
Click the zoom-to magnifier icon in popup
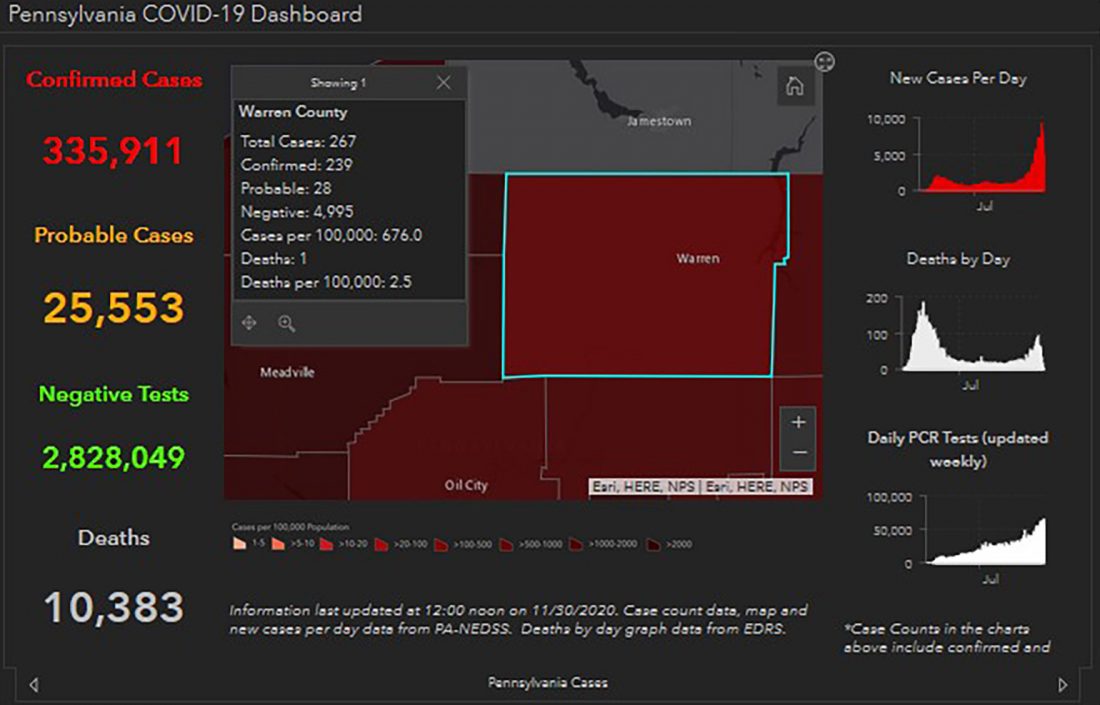[286, 323]
